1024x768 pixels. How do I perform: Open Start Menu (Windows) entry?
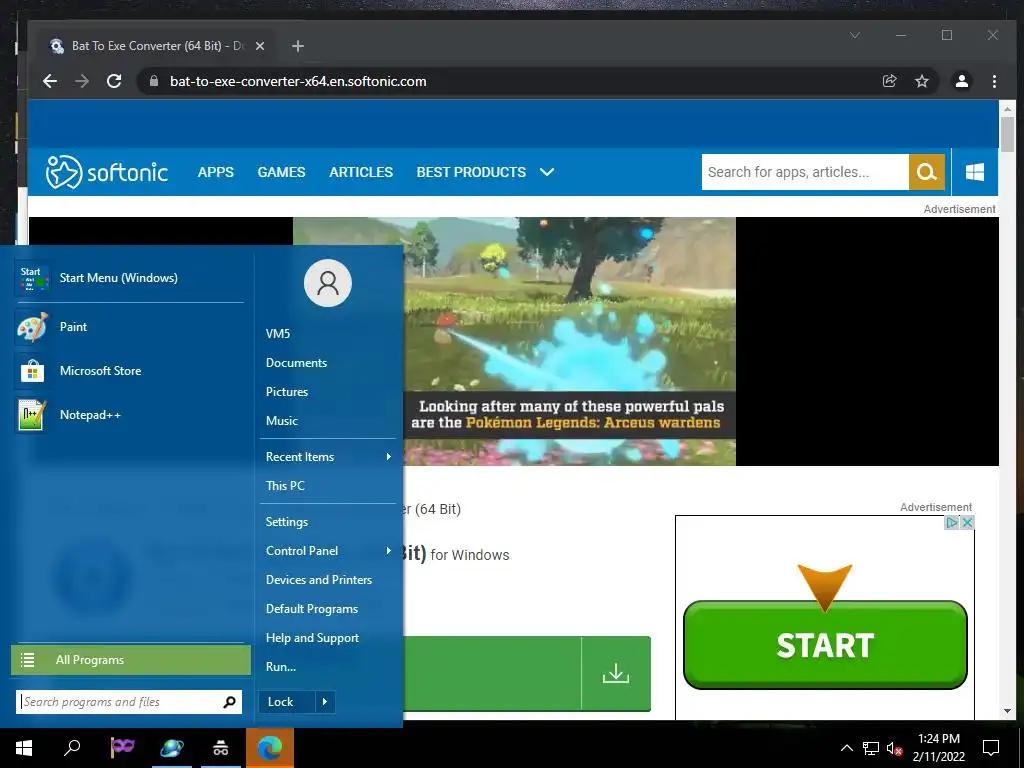[x=129, y=278]
